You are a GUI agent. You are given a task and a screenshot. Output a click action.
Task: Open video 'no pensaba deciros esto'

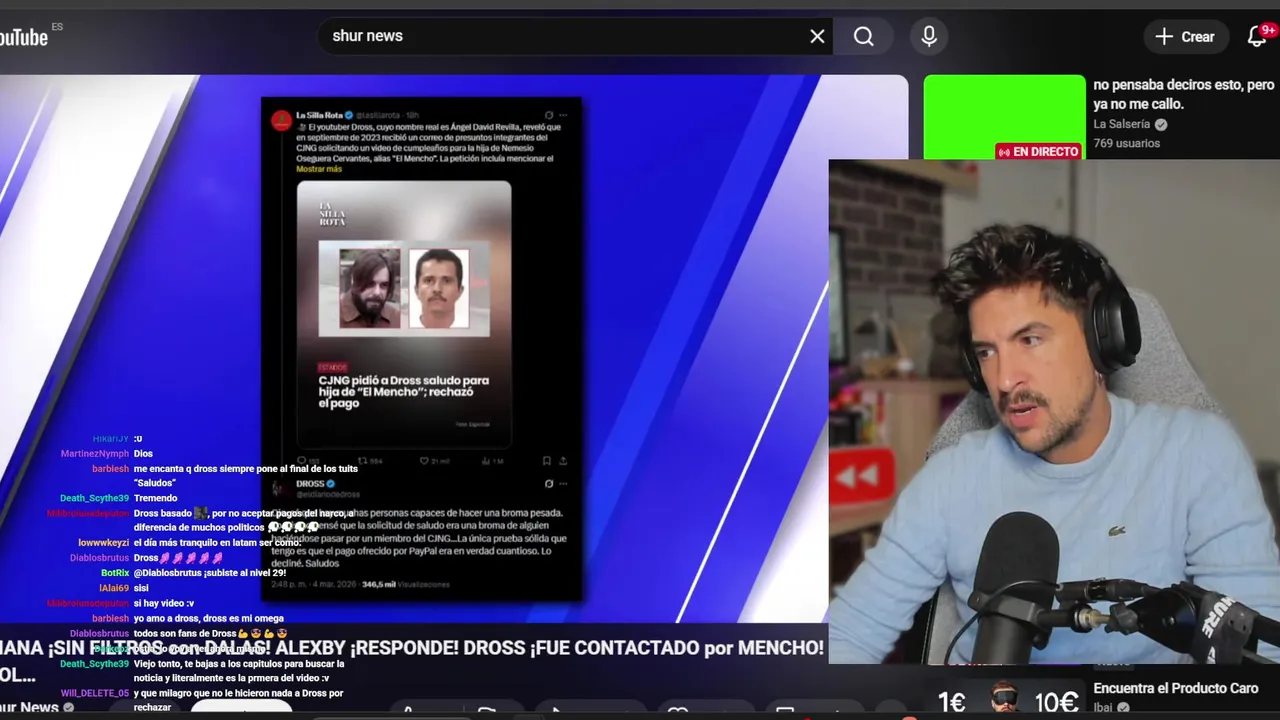click(x=1184, y=95)
